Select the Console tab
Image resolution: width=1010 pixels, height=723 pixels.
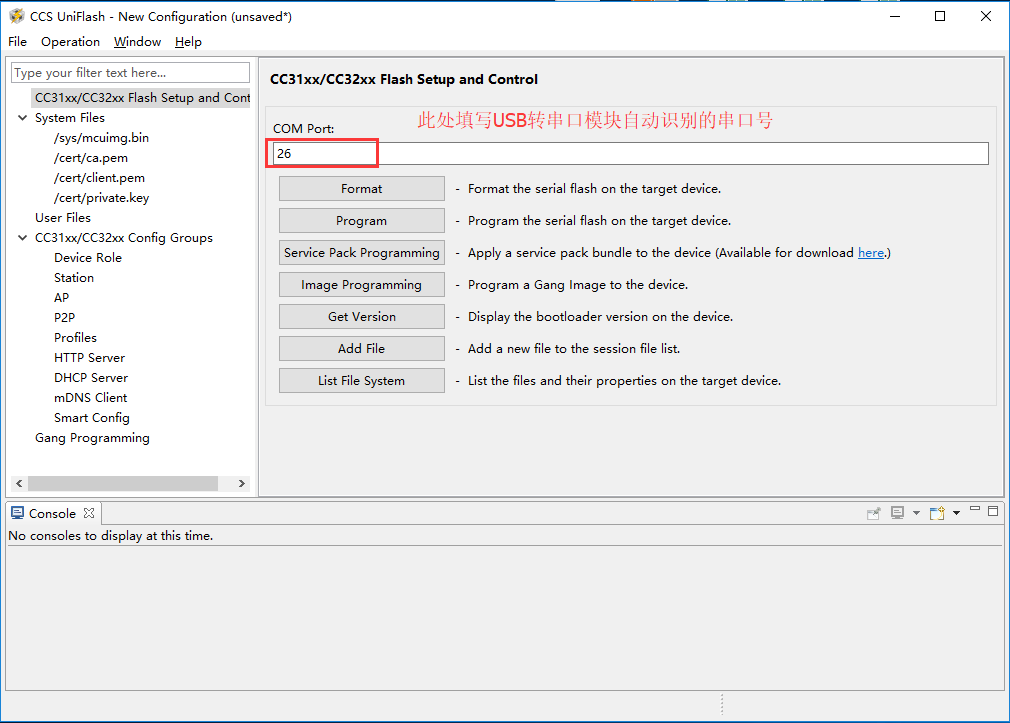pyautogui.click(x=53, y=513)
